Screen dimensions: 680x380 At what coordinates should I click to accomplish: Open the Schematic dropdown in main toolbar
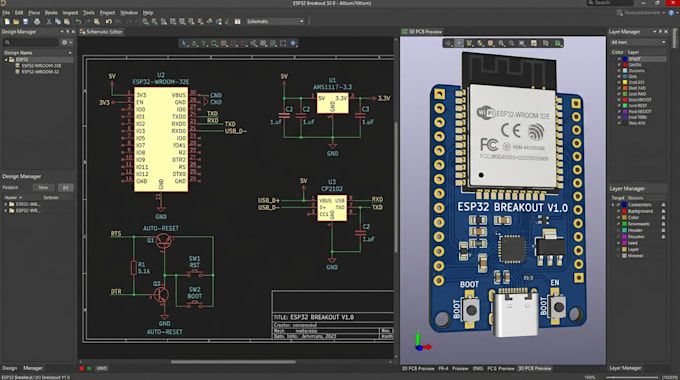[275, 21]
